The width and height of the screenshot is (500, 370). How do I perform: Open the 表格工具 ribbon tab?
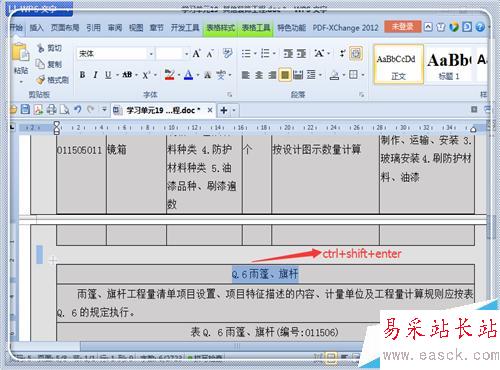pyautogui.click(x=256, y=28)
